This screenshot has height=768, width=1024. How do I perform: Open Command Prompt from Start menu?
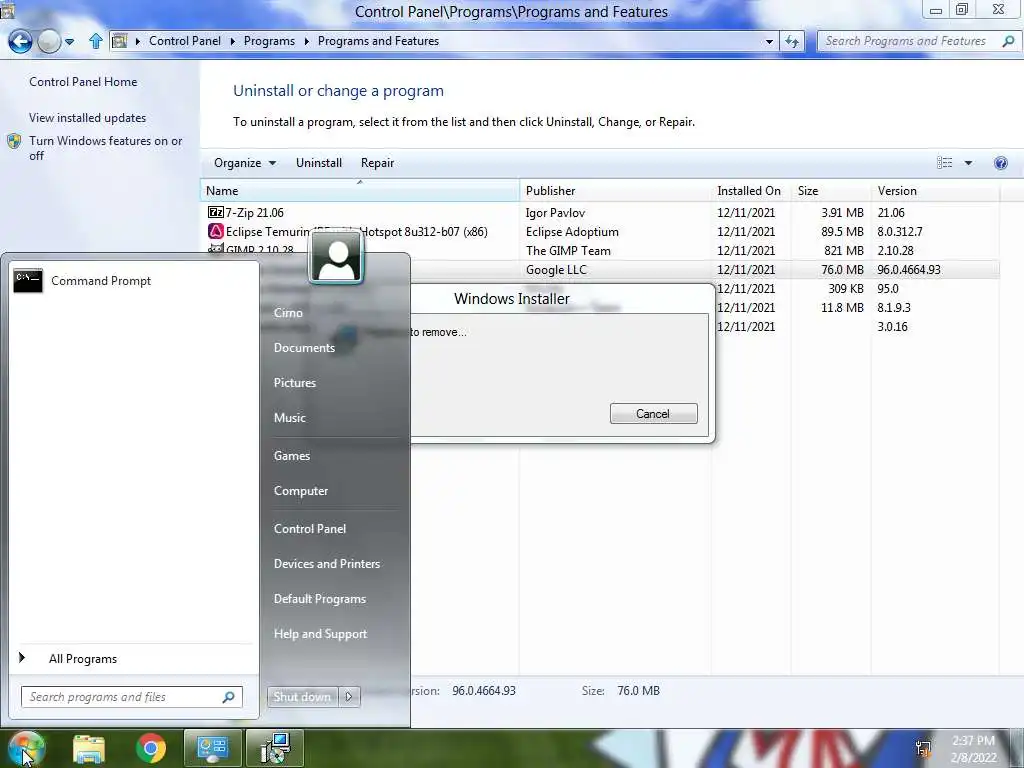[x=134, y=281]
